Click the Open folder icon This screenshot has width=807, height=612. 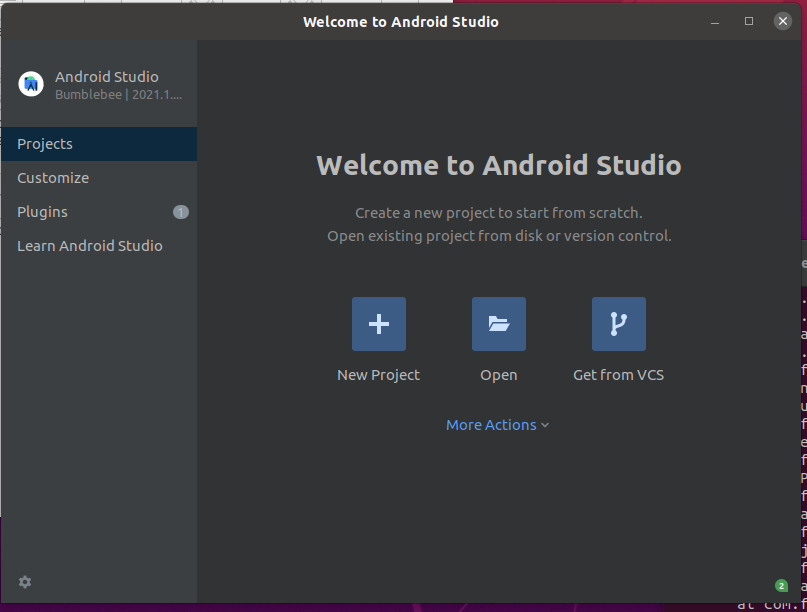click(499, 324)
